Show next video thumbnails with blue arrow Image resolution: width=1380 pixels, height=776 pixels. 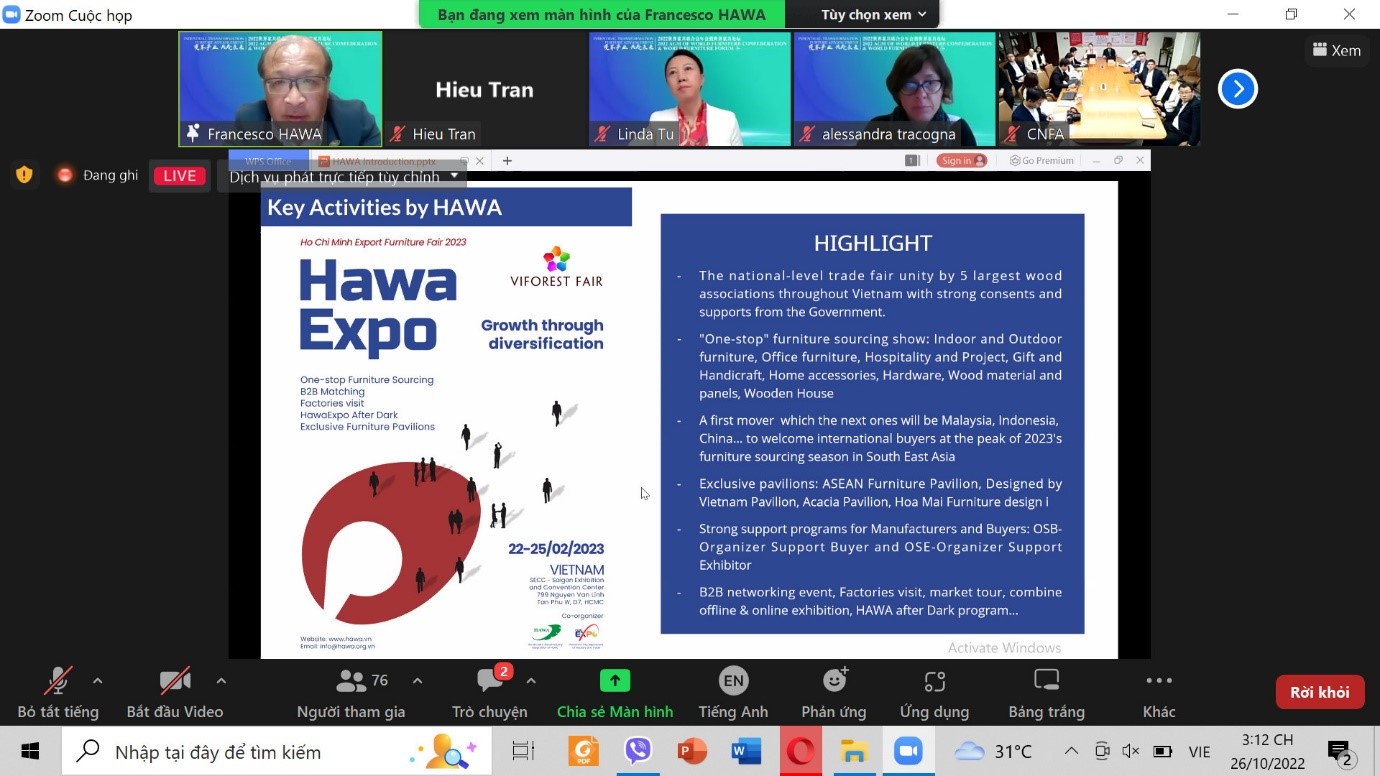click(x=1237, y=89)
